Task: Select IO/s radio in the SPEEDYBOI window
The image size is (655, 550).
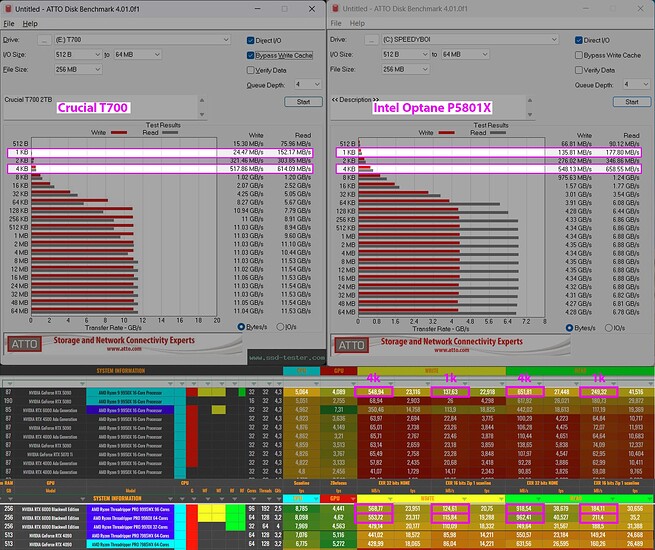Action: pyautogui.click(x=609, y=328)
